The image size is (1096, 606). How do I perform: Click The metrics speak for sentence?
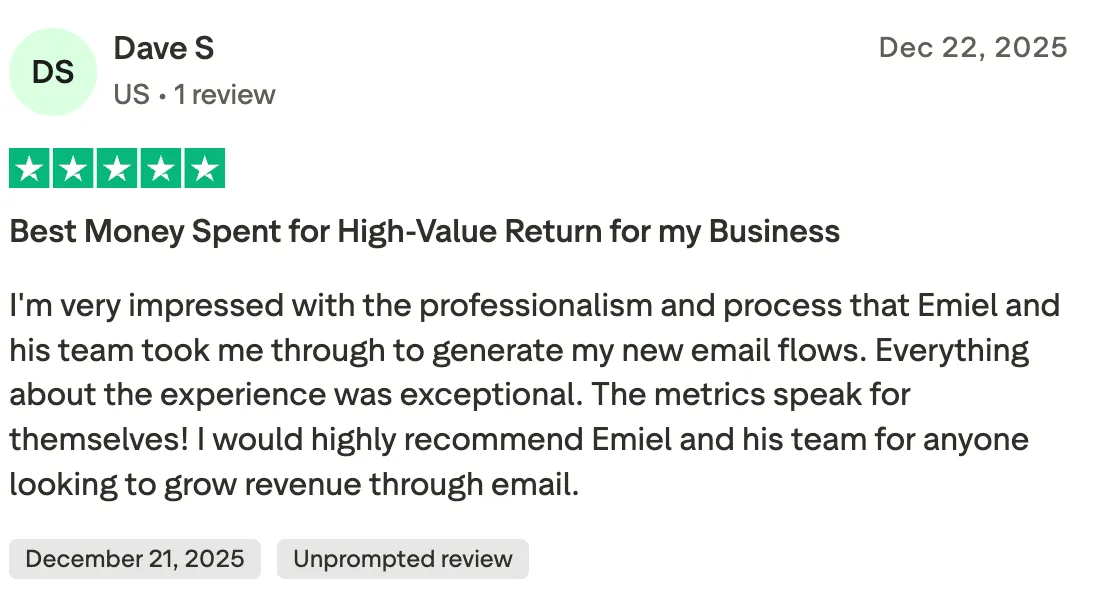click(751, 395)
